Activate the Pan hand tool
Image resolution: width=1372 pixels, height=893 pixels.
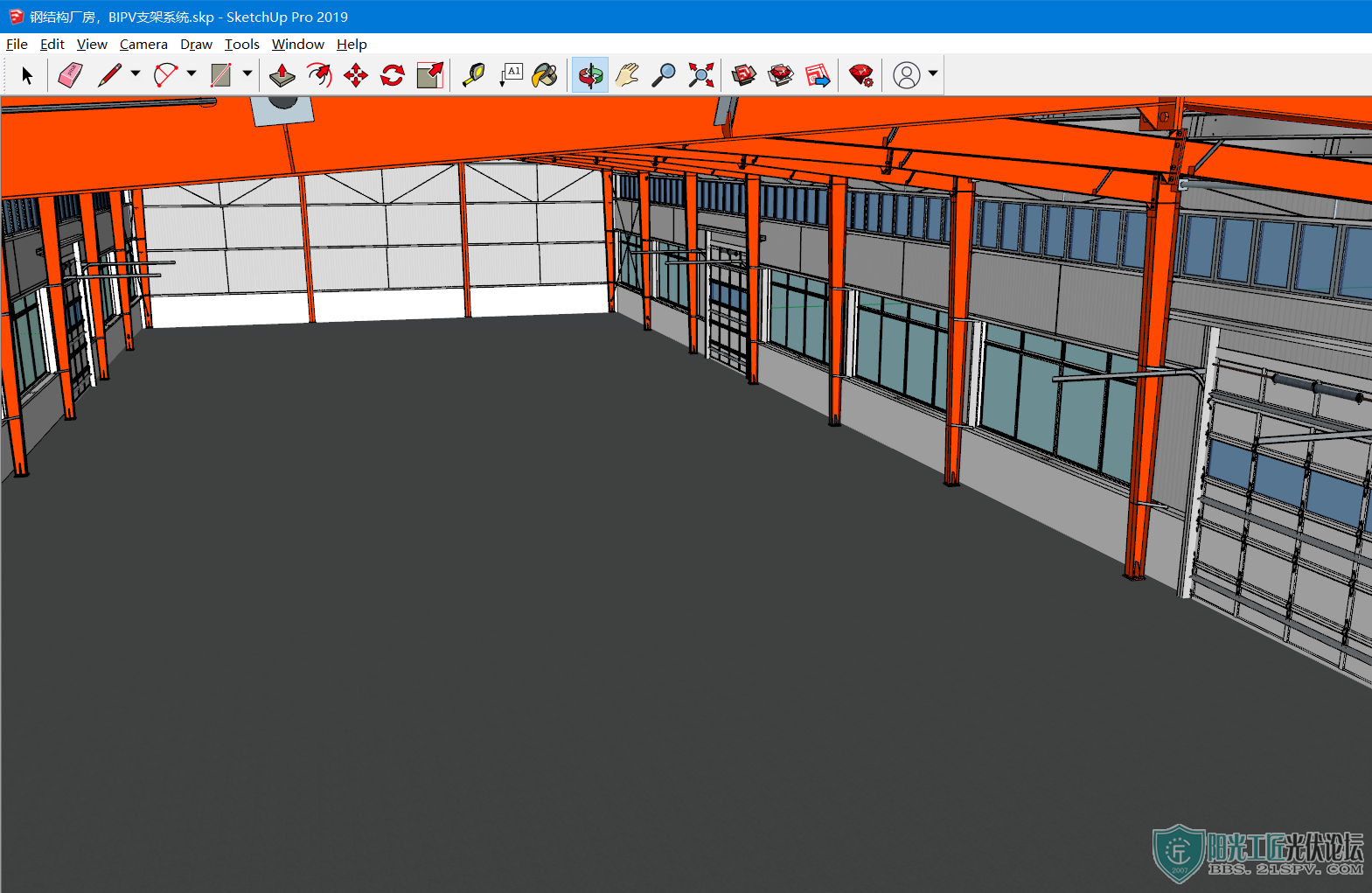tap(627, 76)
